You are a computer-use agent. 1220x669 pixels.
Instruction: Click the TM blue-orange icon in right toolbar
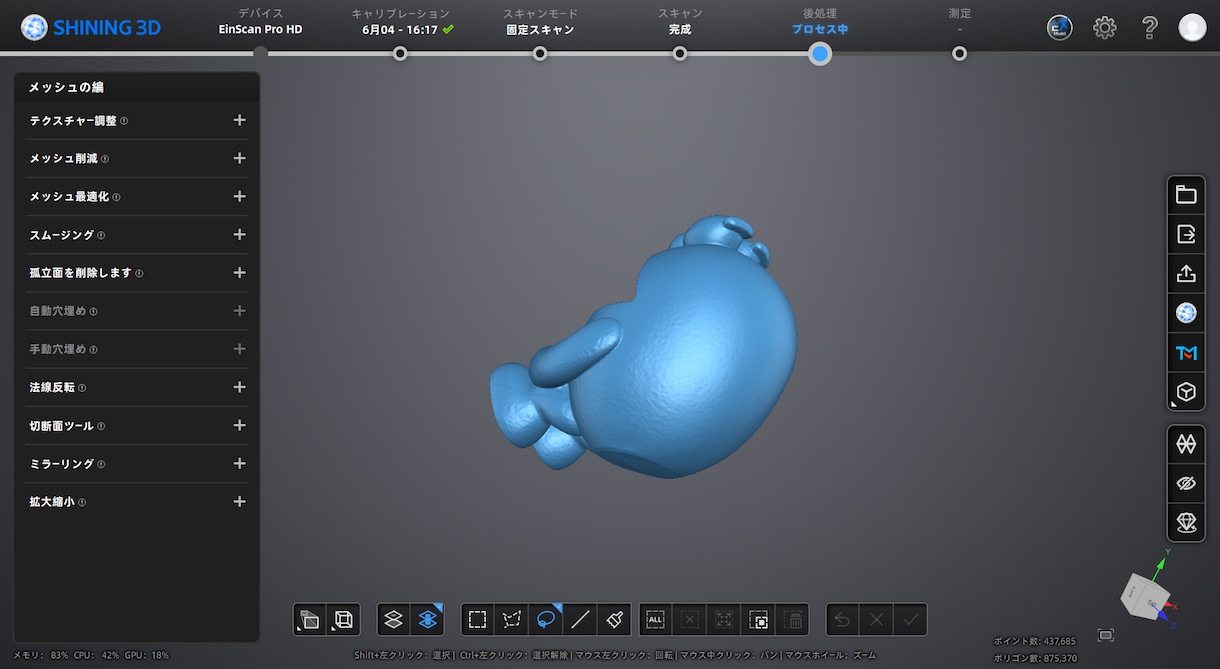tap(1186, 352)
